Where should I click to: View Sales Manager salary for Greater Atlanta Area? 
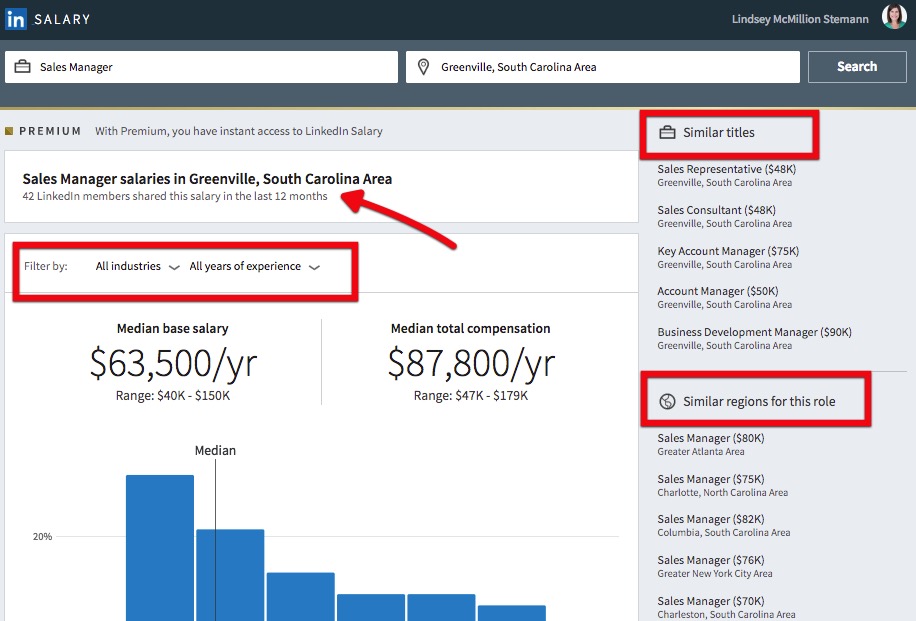pyautogui.click(x=710, y=438)
